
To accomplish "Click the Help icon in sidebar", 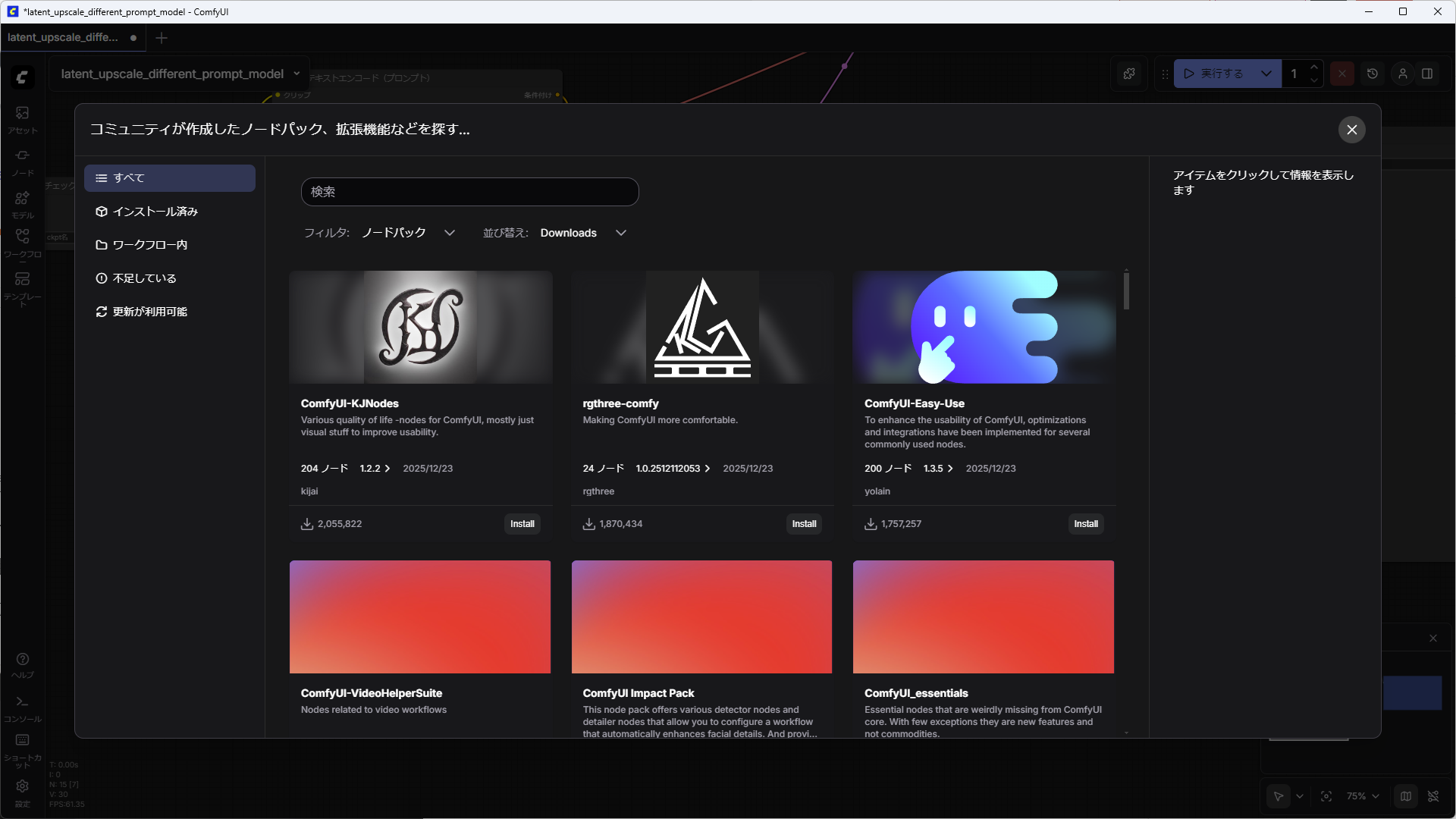I will tap(22, 660).
